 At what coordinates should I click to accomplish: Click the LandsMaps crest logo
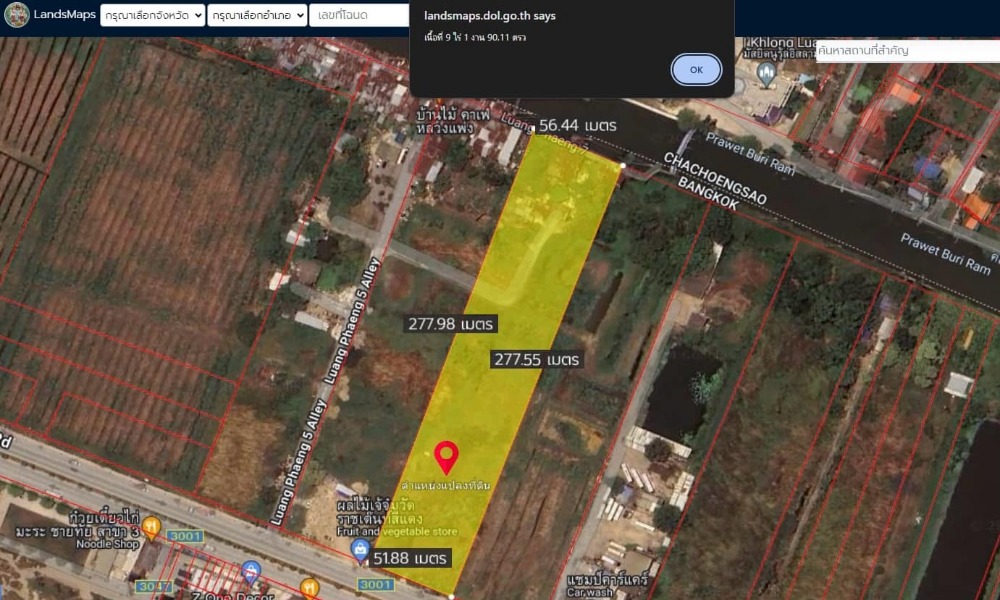coord(17,15)
